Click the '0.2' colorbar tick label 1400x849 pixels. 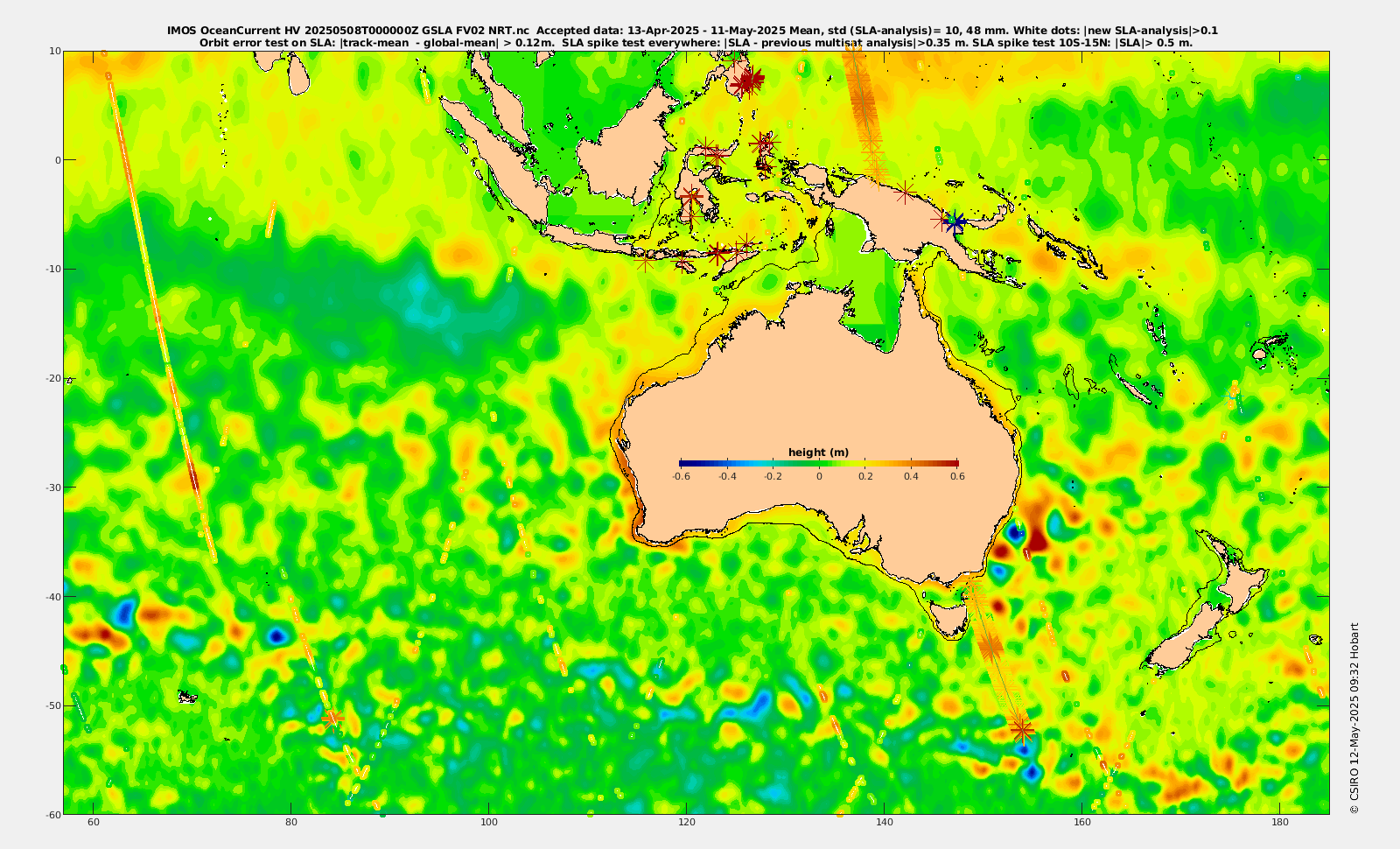click(x=865, y=476)
